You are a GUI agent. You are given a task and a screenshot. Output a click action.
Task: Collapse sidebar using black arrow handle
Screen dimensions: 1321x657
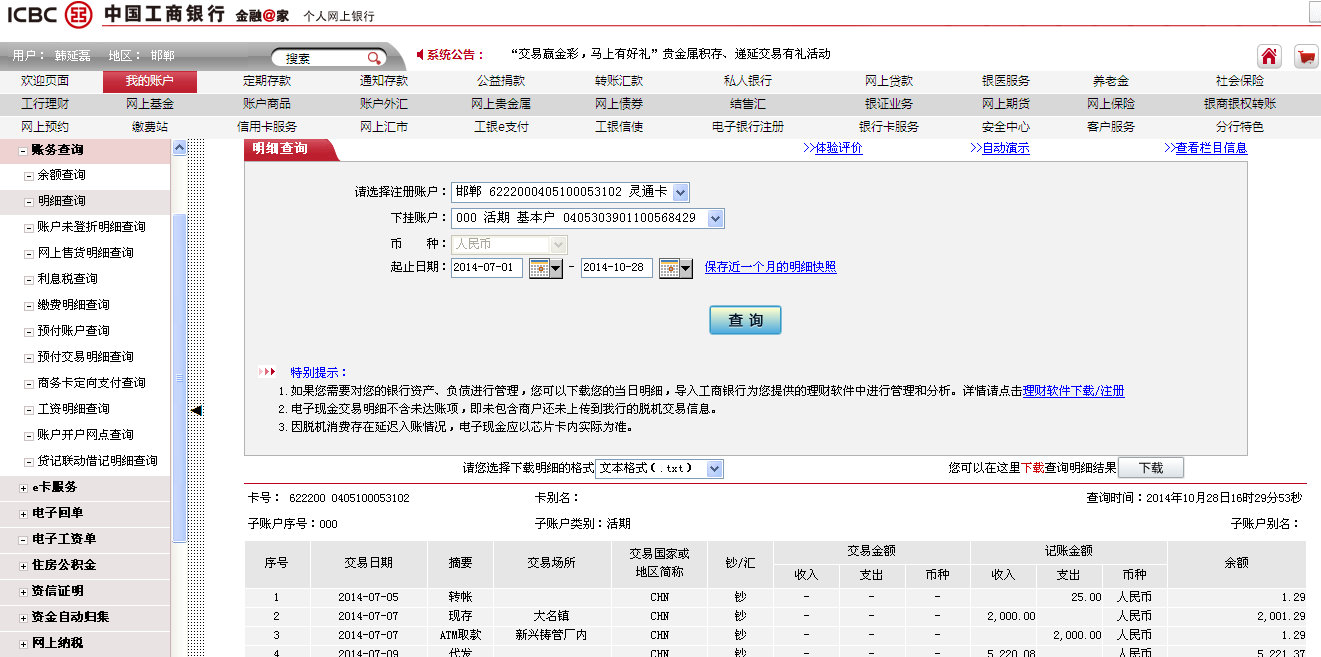[196, 410]
